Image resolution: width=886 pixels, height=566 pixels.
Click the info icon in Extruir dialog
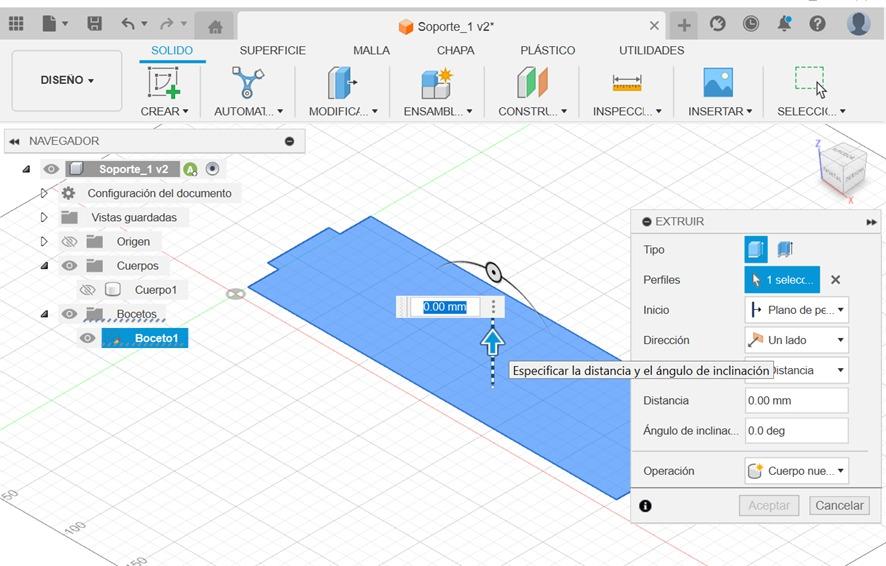click(645, 506)
